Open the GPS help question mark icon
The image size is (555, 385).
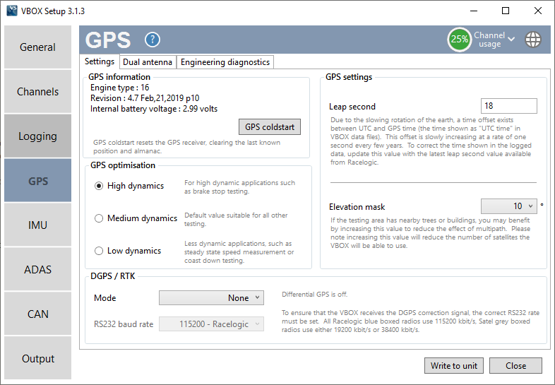[152, 40]
